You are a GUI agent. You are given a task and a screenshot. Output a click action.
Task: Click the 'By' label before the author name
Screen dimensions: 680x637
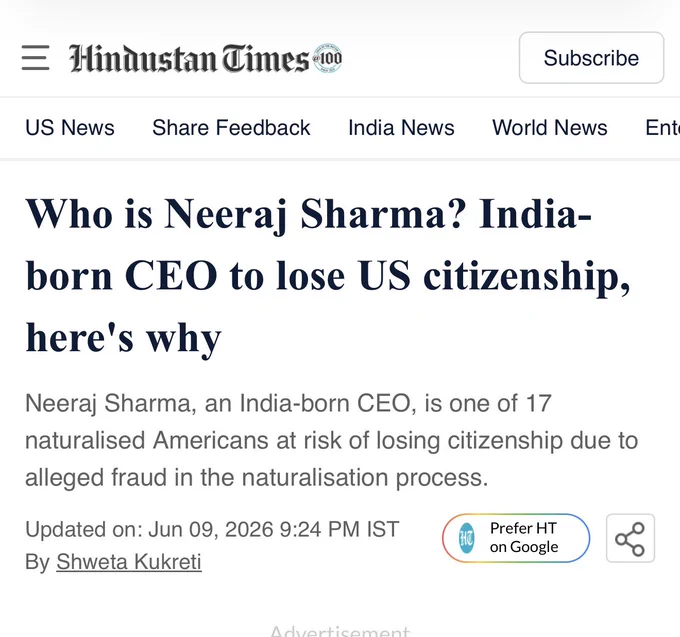(x=38, y=562)
